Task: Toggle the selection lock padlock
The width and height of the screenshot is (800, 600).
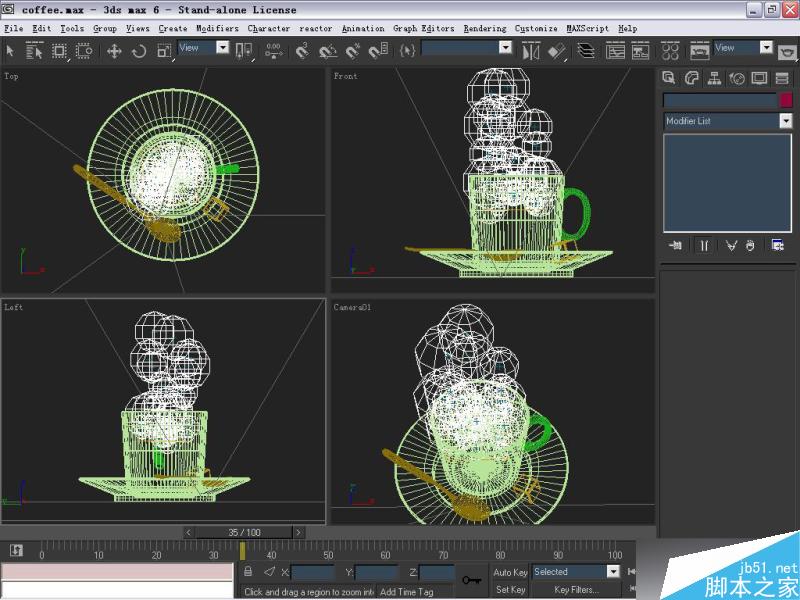Action: (x=248, y=572)
